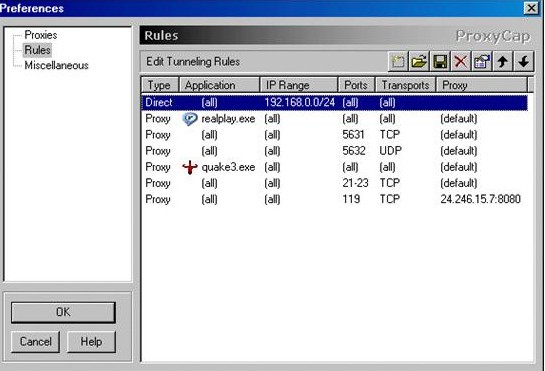The image size is (545, 371).
Task: Move rule up with up arrow
Action: (x=503, y=62)
